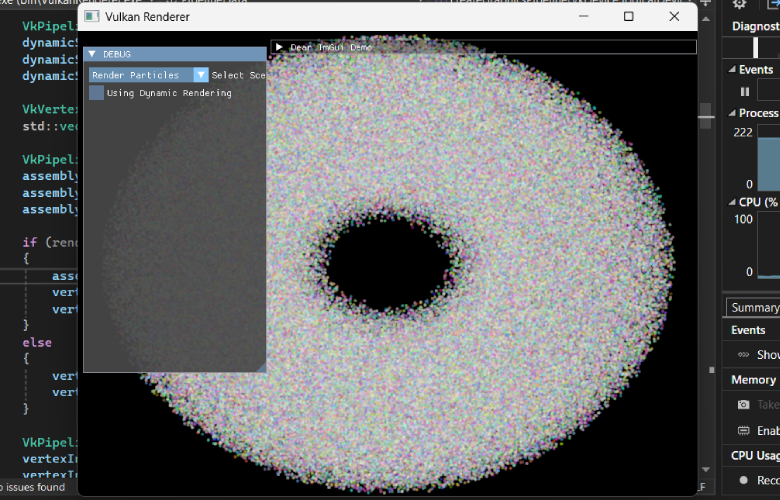Toggle the Using Dynamic Rendering checkbox
Image resolution: width=780 pixels, height=500 pixels.
click(x=97, y=93)
